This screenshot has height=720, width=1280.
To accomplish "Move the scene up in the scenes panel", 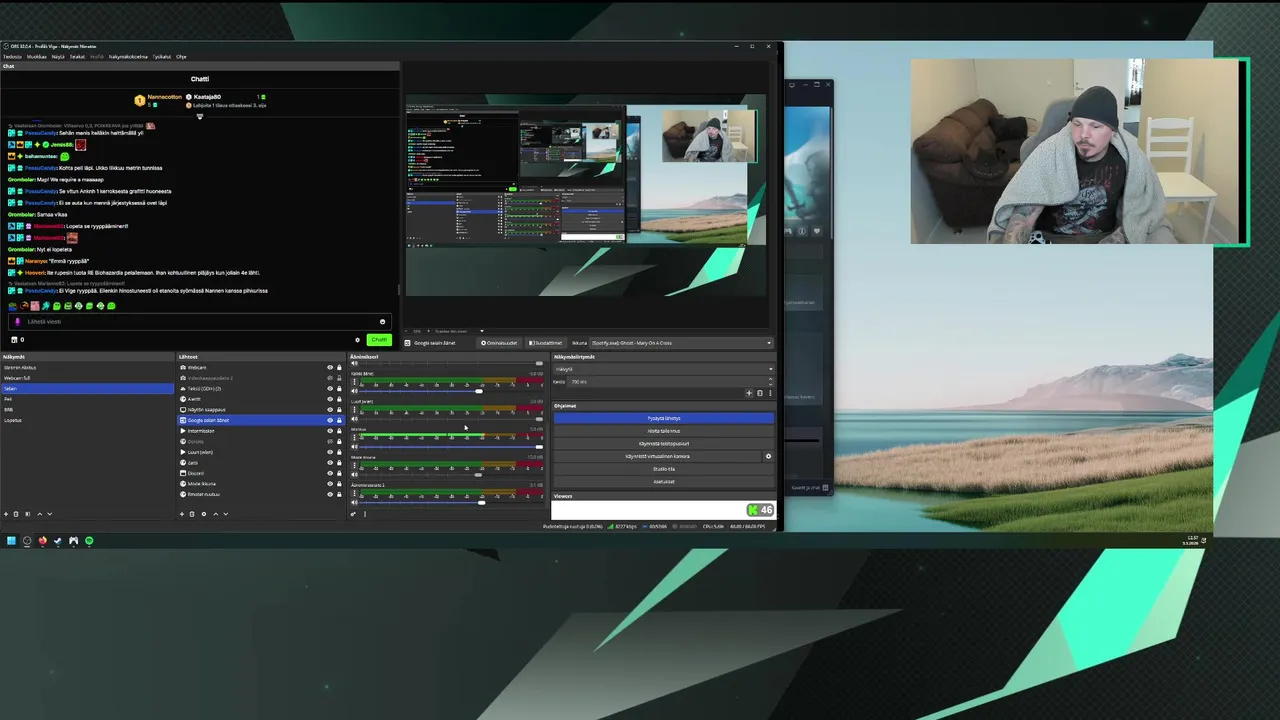I will click(x=40, y=514).
